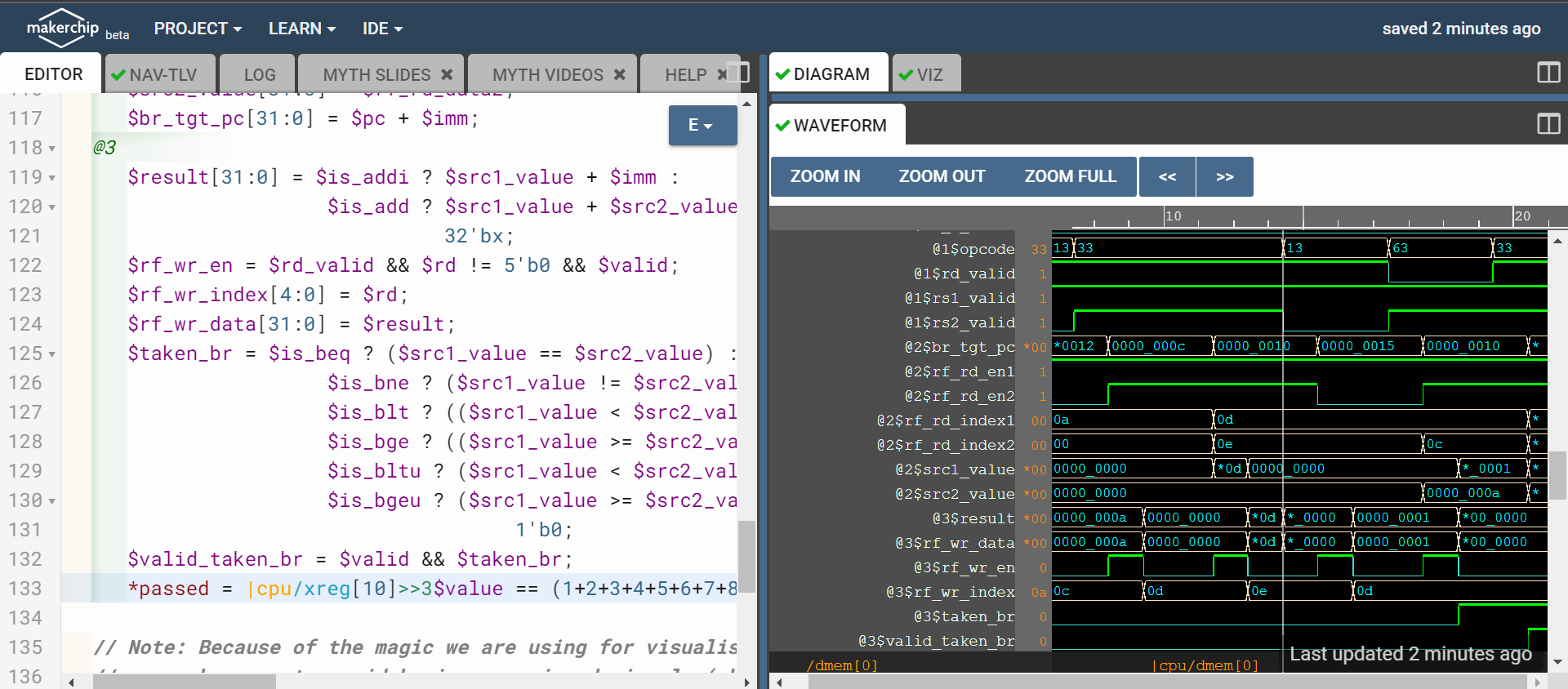Click the editor horizontal scrollbar thumb
The width and height of the screenshot is (1568, 689).
pos(185,682)
